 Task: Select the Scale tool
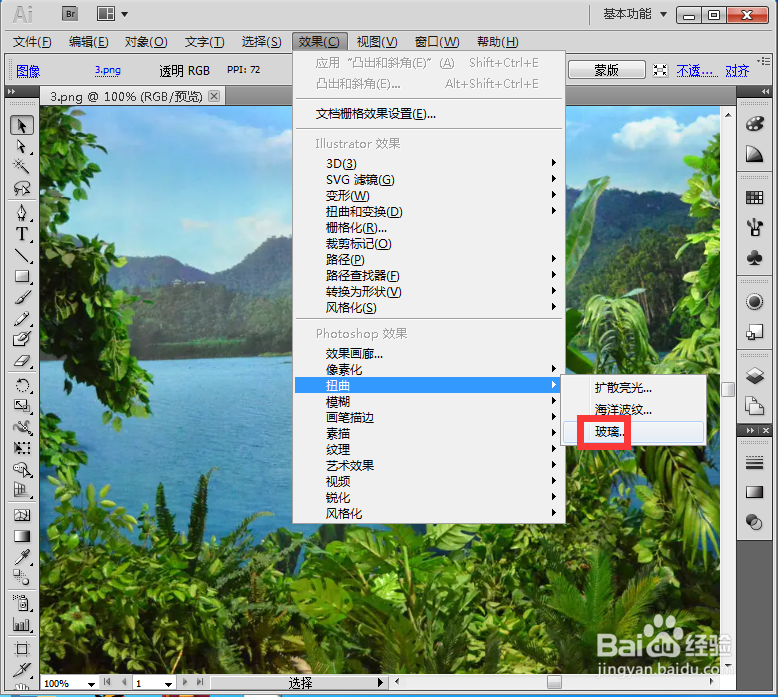22,406
